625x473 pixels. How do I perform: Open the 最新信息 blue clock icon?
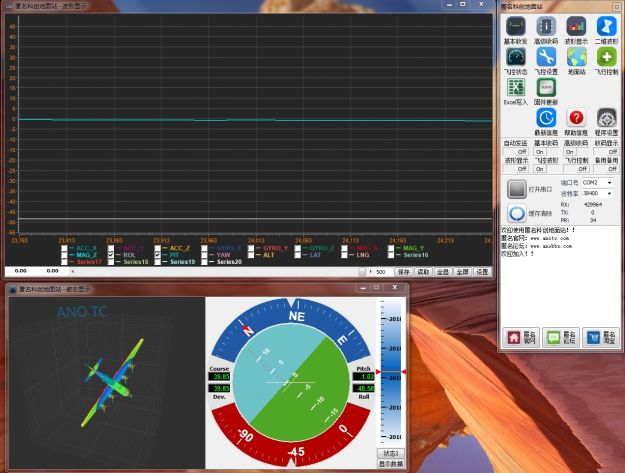(x=546, y=118)
